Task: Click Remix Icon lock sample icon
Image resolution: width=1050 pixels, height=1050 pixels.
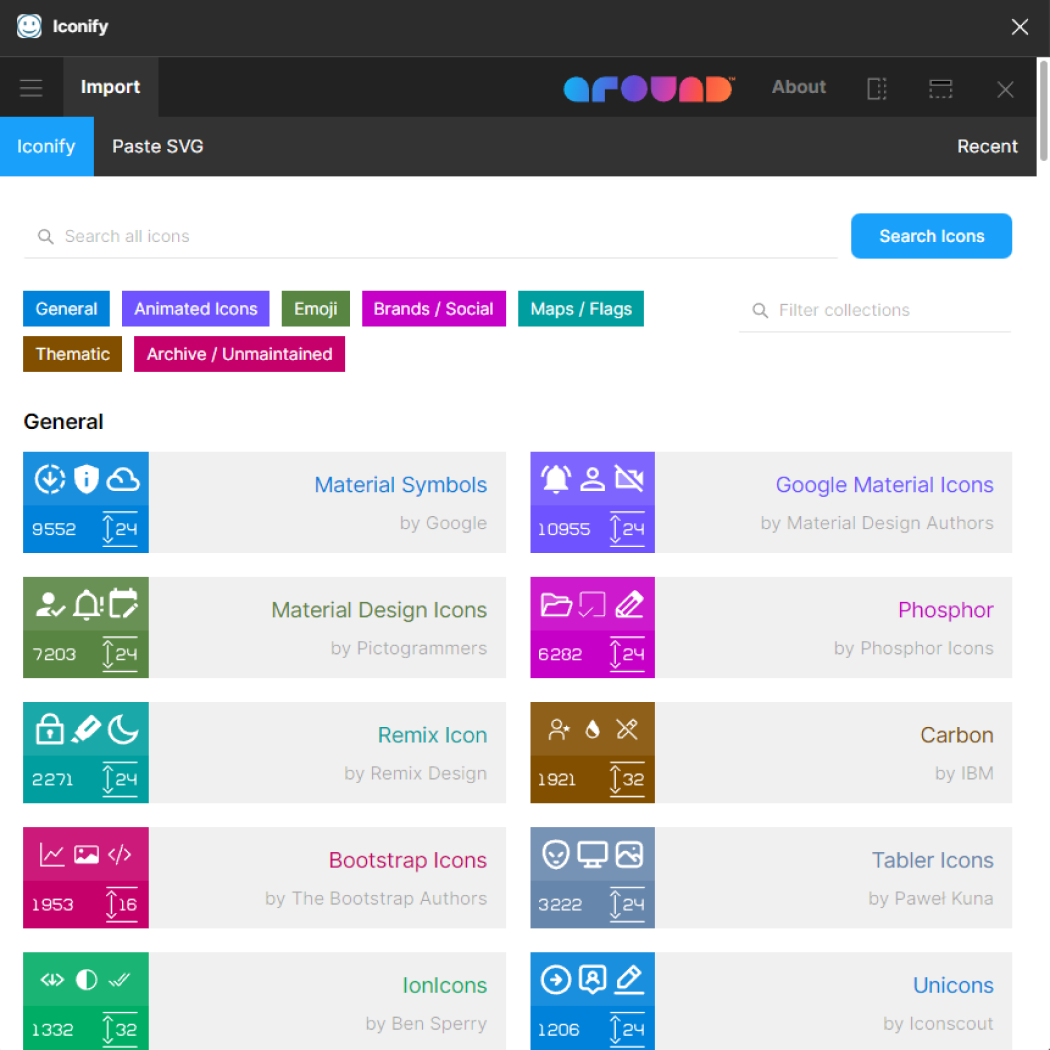Action: (x=50, y=729)
